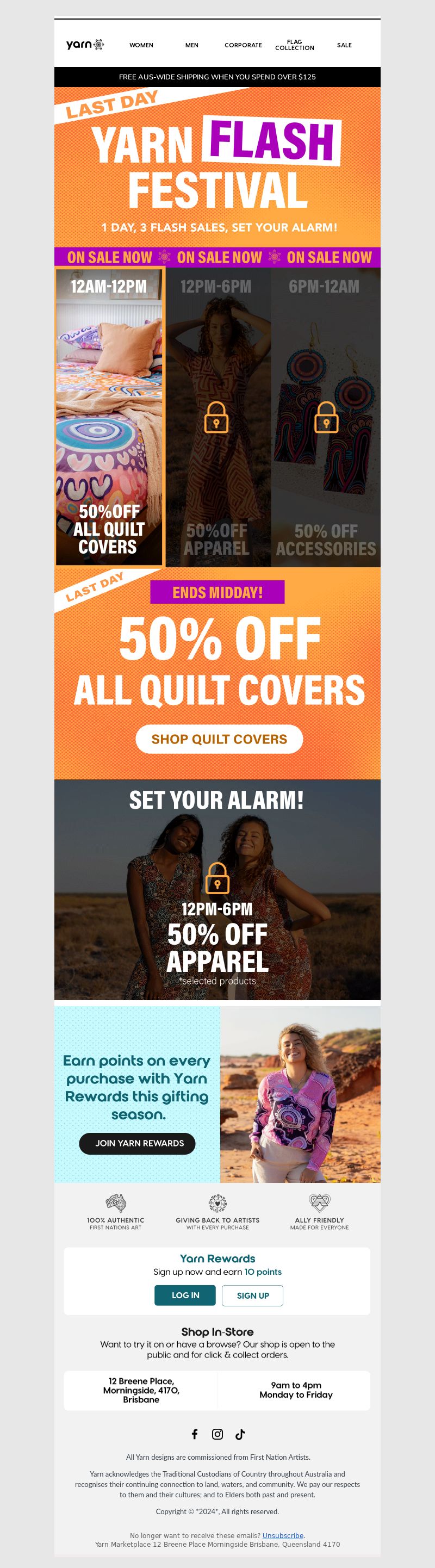This screenshot has height=1568, width=435.
Task: Open the TikTok icon link
Action: click(x=240, y=1434)
